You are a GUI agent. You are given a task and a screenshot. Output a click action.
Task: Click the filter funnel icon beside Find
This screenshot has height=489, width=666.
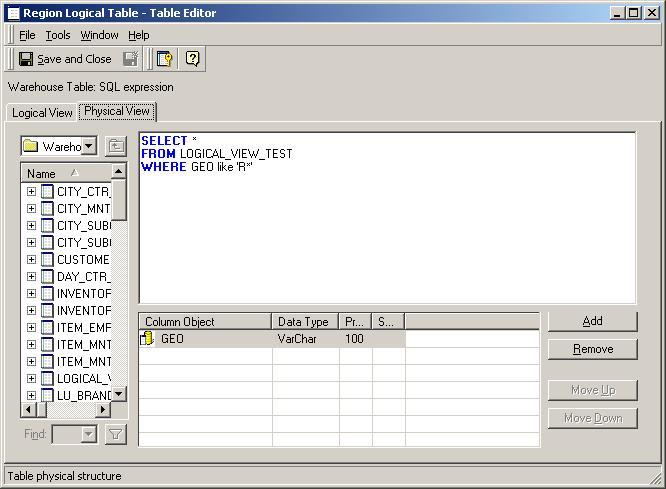pos(116,434)
